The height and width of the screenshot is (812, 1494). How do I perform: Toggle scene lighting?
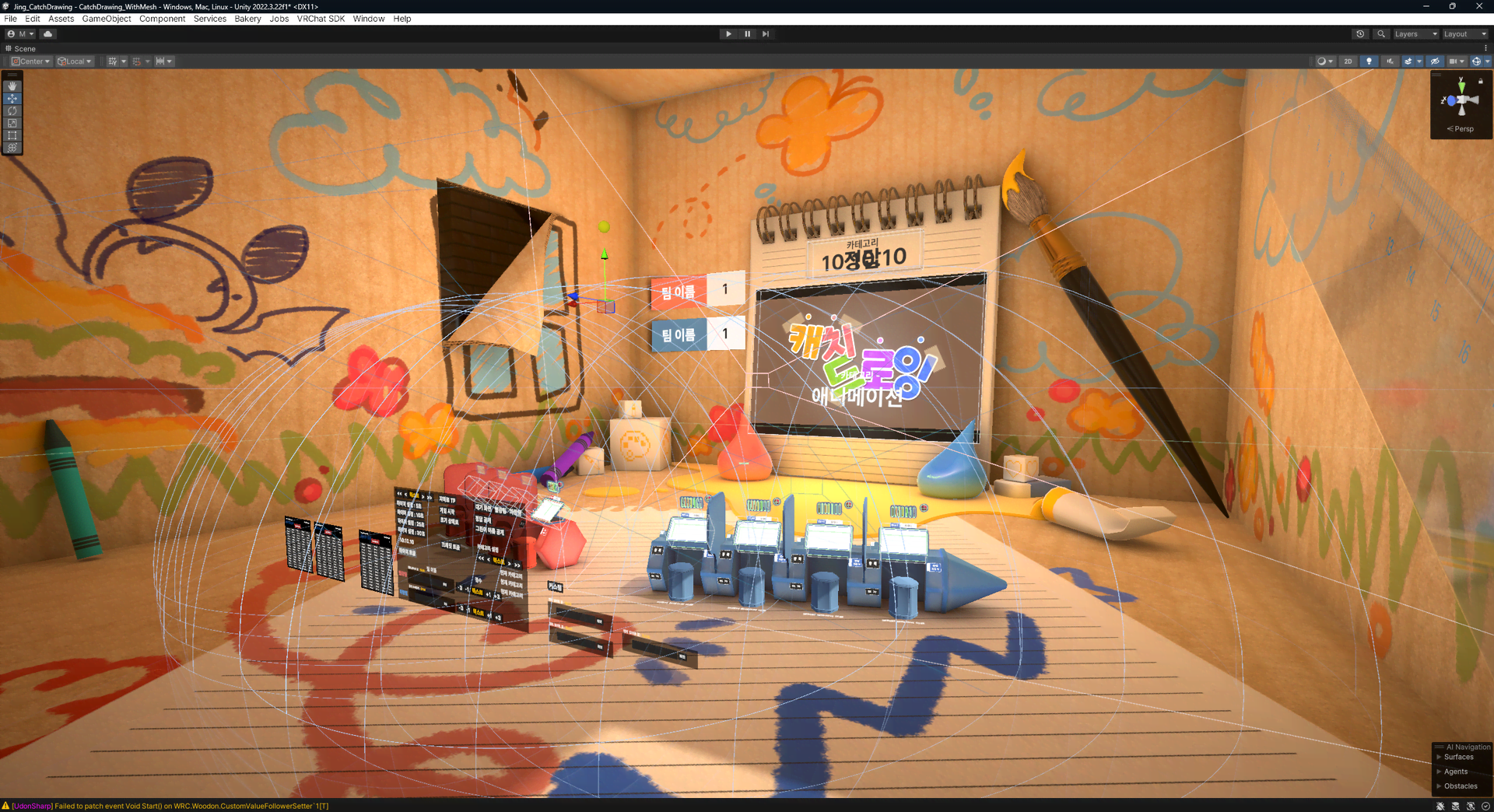(1369, 61)
